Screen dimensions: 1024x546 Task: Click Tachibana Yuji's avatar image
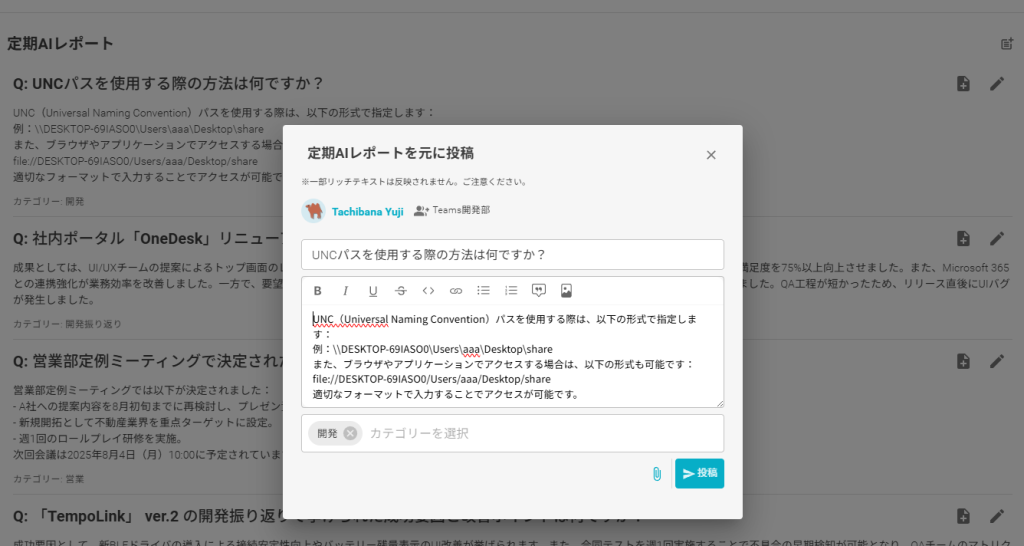point(313,211)
